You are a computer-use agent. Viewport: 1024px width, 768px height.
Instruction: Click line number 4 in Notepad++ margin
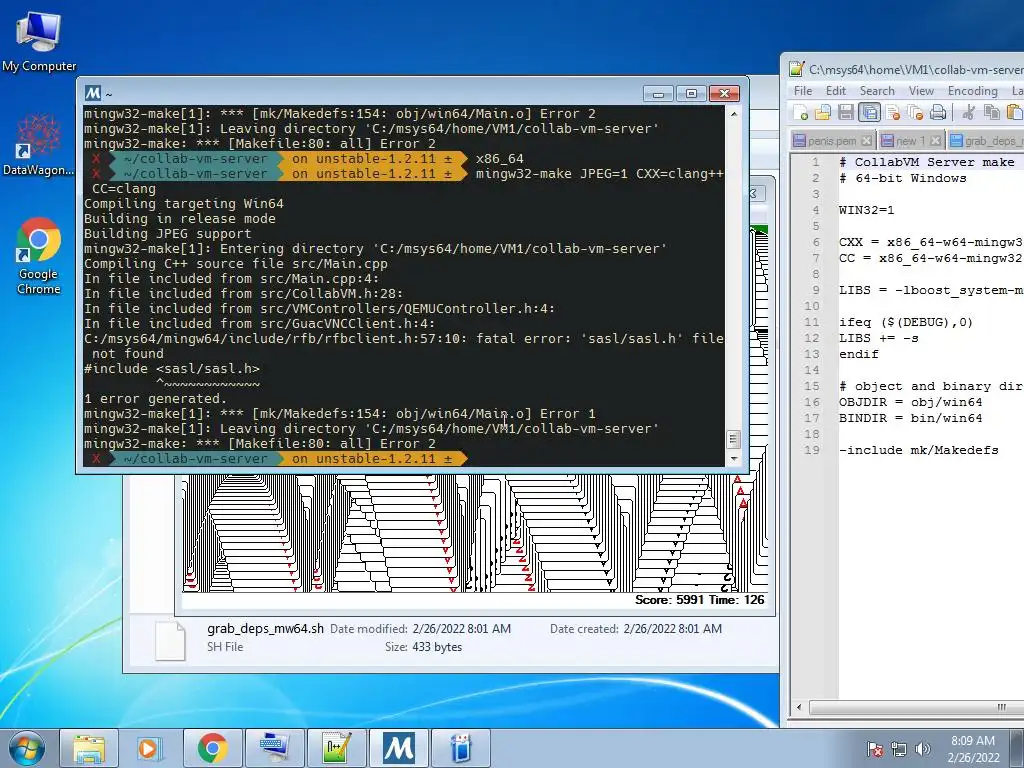816,210
